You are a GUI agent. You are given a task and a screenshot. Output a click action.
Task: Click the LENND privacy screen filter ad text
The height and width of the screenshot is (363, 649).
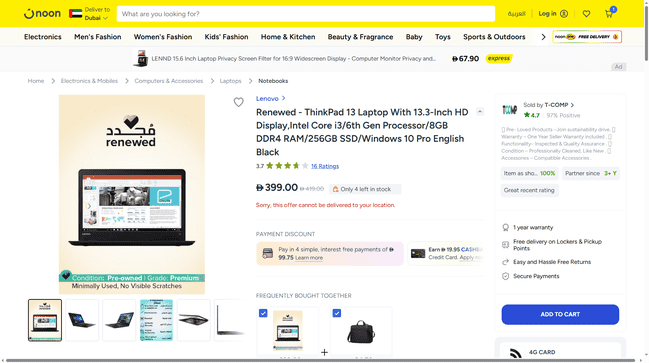click(x=293, y=59)
